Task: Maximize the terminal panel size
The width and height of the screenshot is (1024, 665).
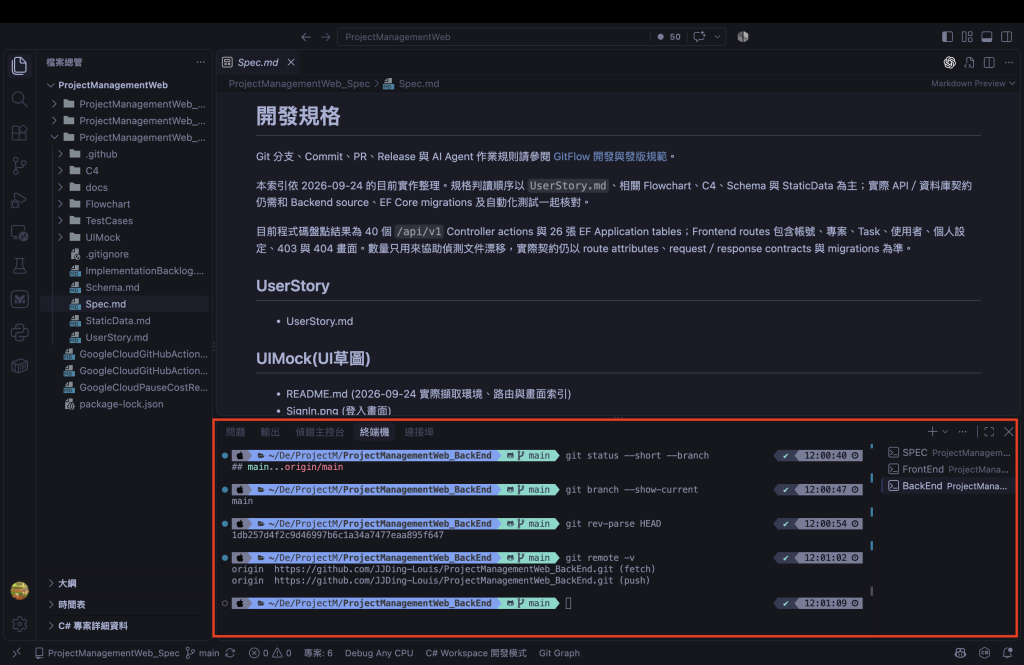Action: point(989,432)
